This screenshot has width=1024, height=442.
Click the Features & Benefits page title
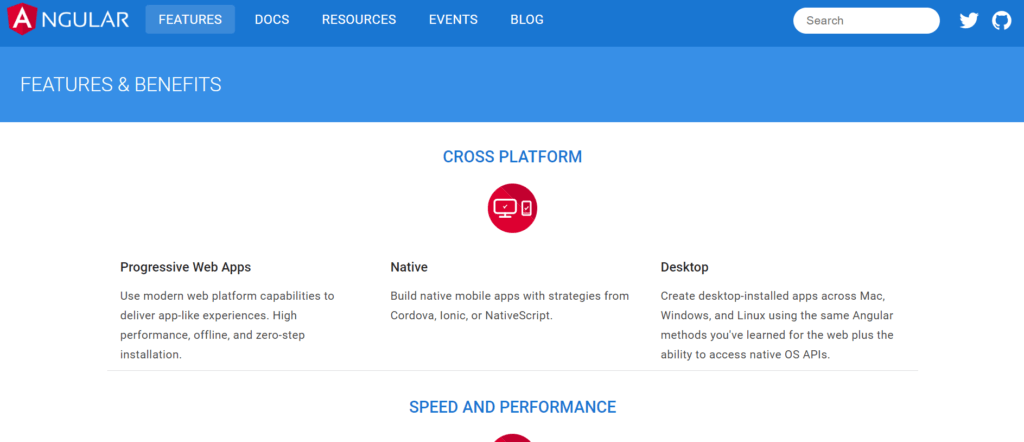click(121, 84)
